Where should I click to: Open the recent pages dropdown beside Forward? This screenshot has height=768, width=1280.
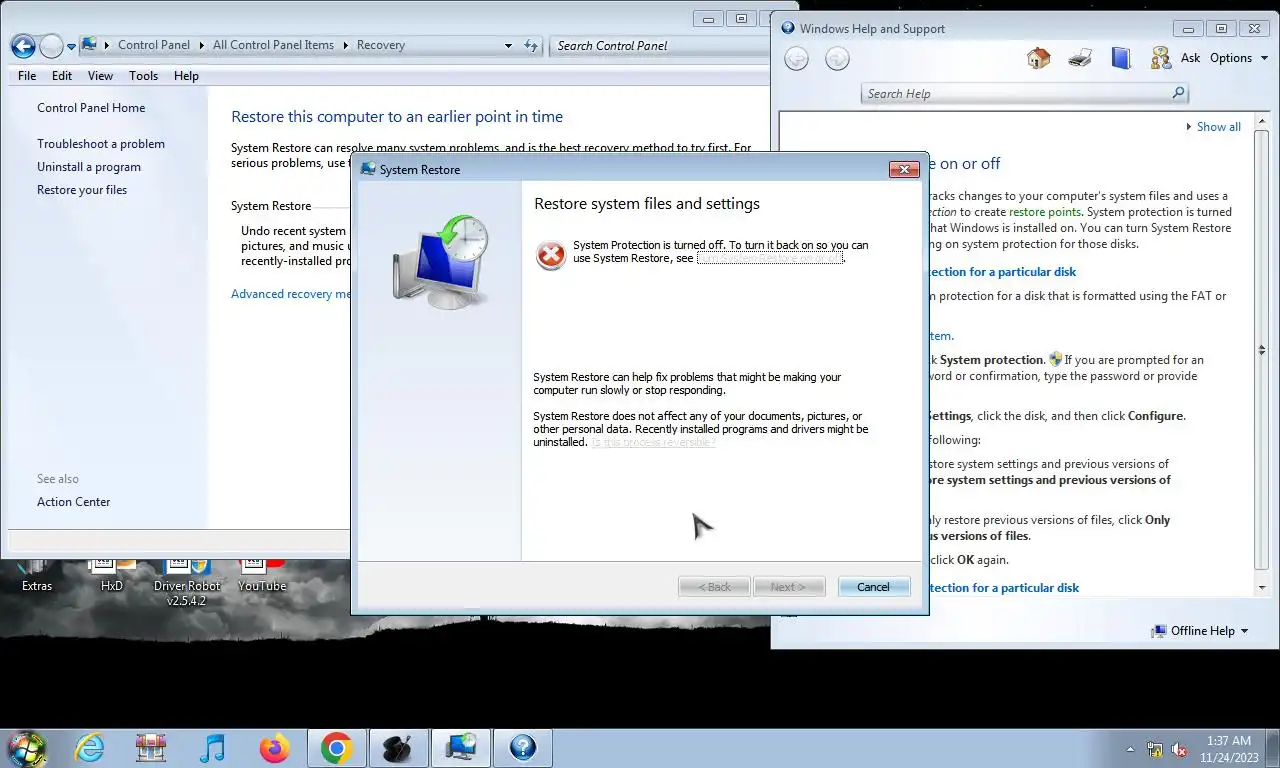pos(71,47)
